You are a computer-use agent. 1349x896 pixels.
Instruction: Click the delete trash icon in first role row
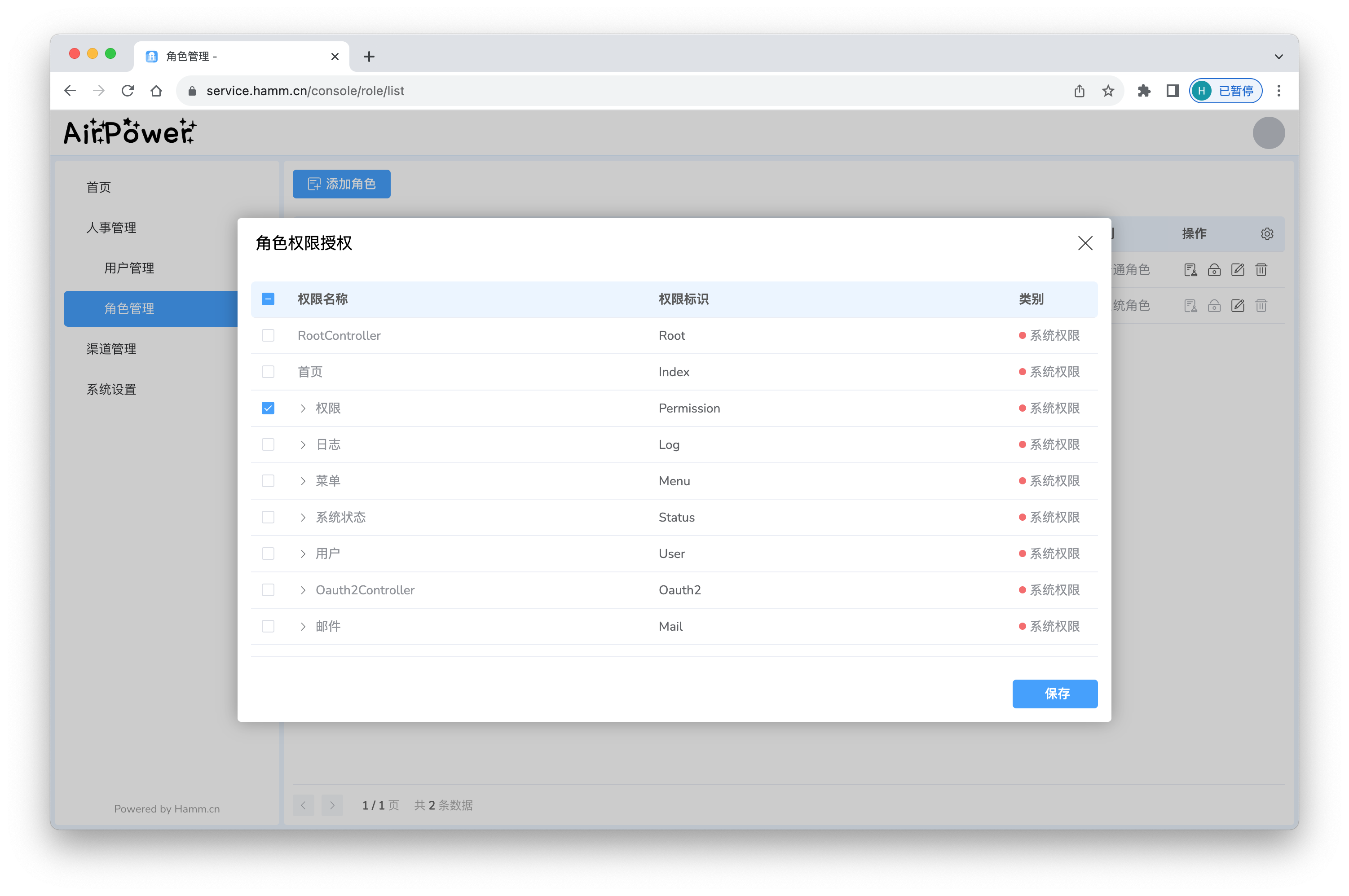1261,270
